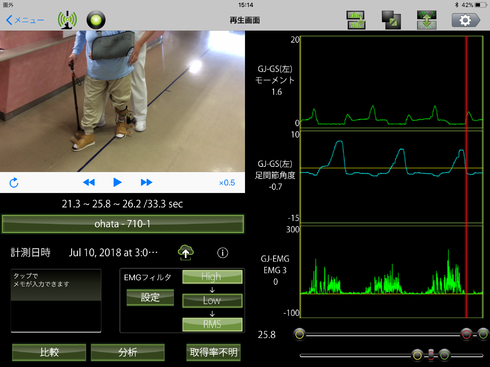The width and height of the screenshot is (490, 367).
Task: Toggle the Low EMG filter
Action: click(212, 300)
